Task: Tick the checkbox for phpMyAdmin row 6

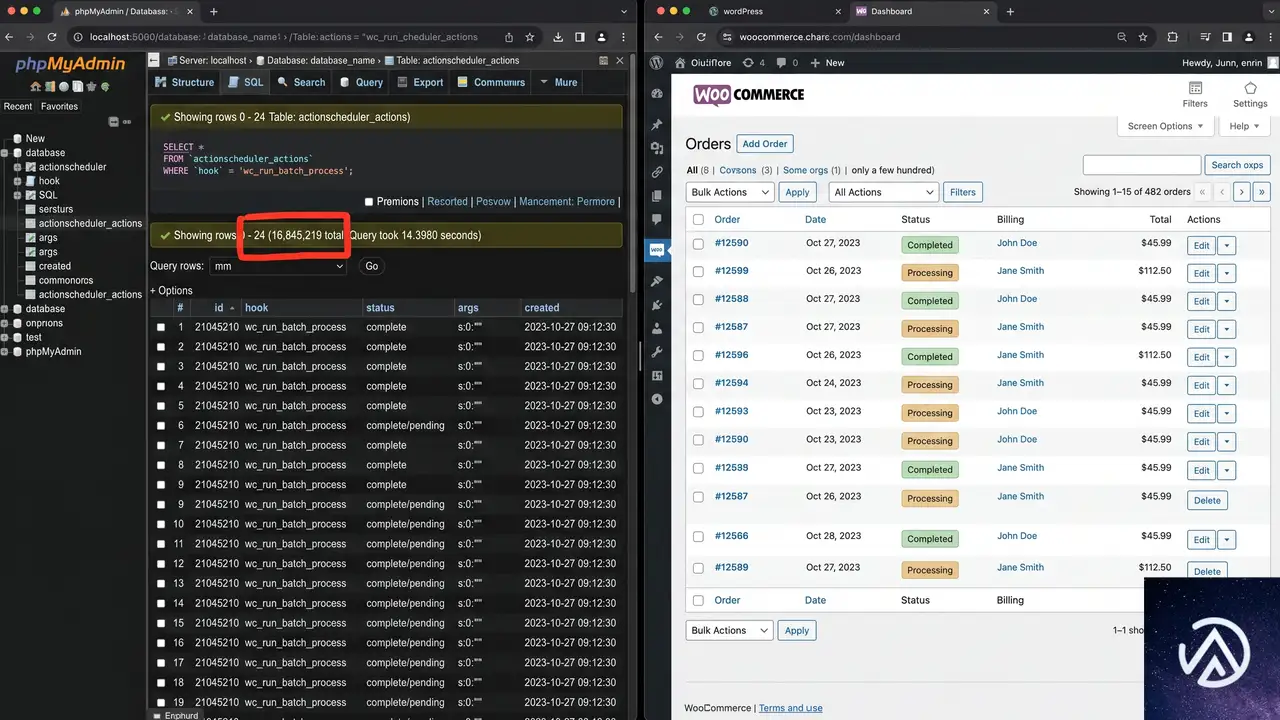Action: (161, 426)
